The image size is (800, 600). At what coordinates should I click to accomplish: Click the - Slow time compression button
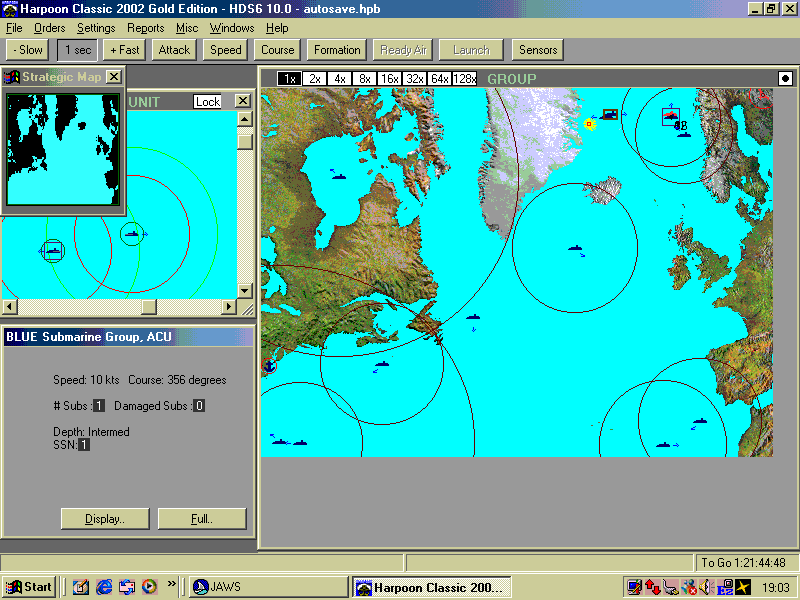(x=28, y=50)
